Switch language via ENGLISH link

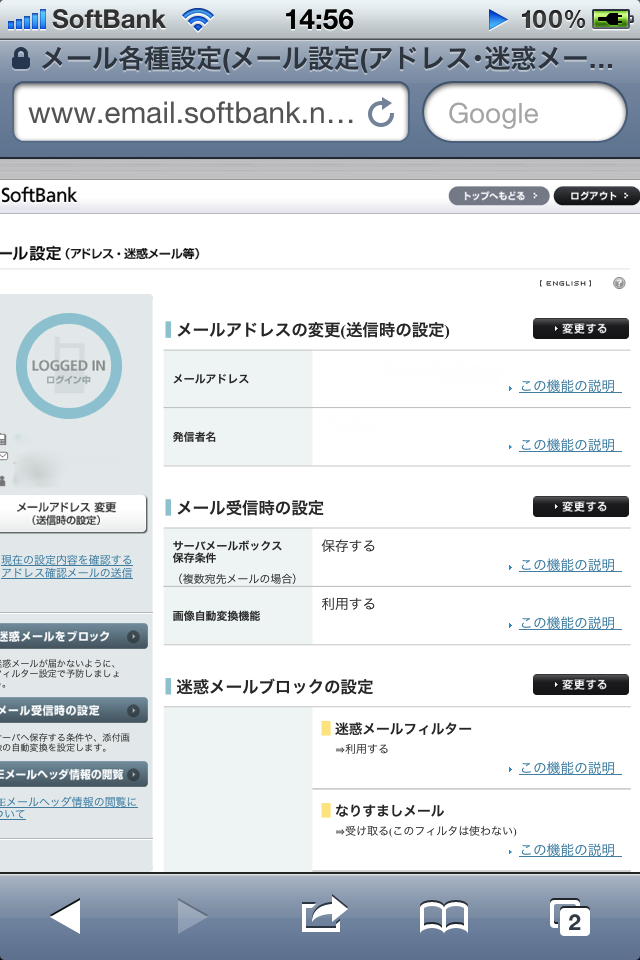pyautogui.click(x=565, y=283)
